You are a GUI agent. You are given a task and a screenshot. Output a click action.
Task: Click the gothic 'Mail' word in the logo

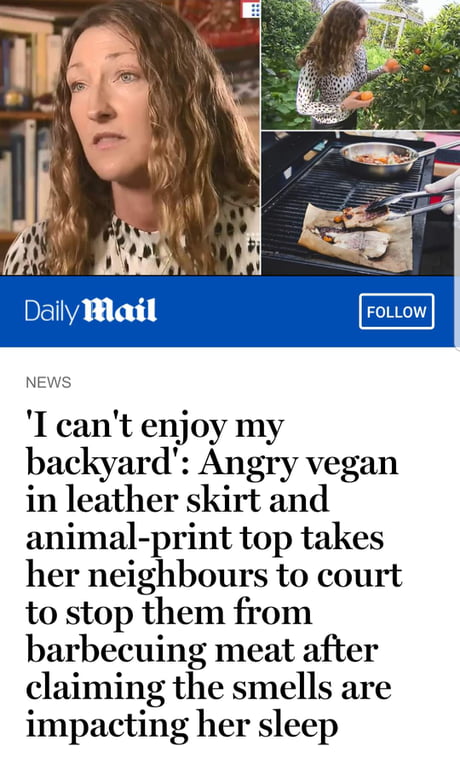tap(120, 310)
